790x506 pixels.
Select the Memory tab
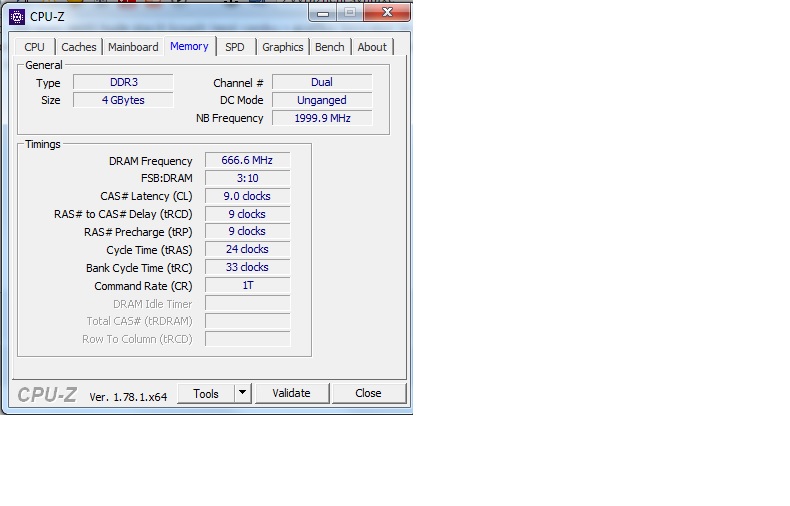(x=189, y=46)
